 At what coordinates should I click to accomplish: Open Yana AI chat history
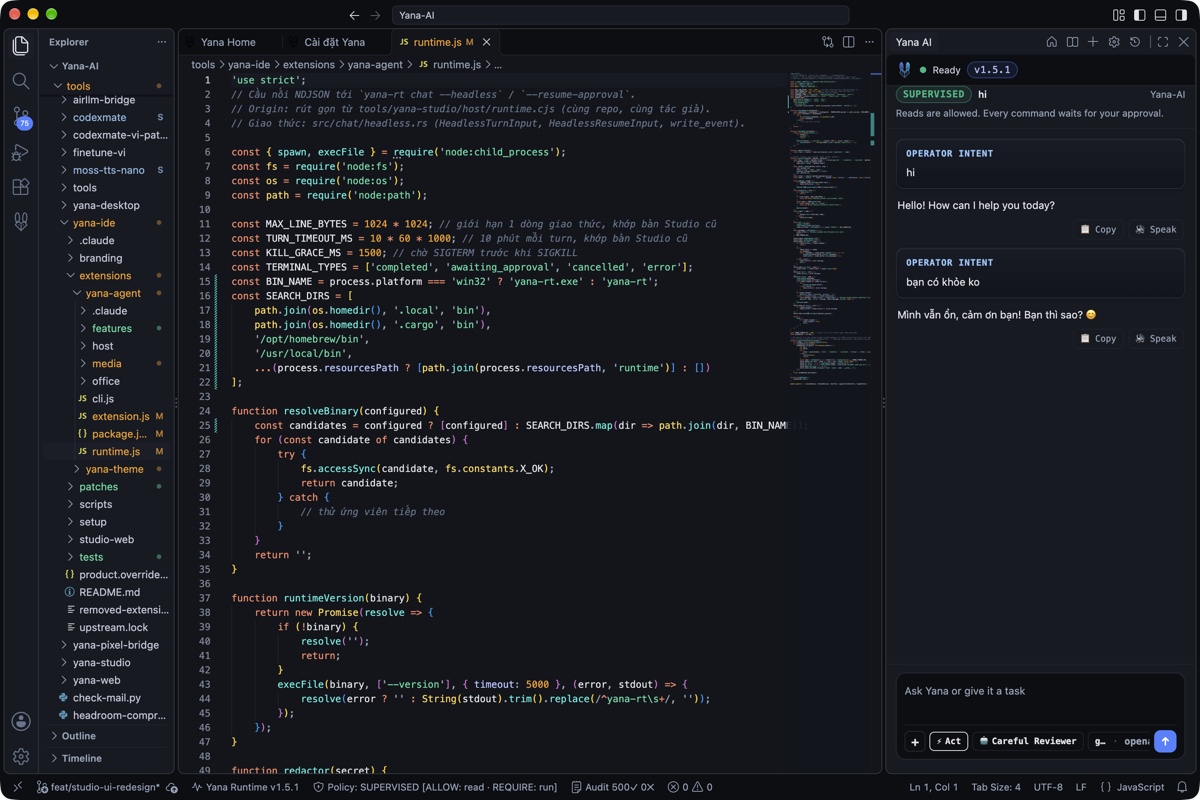[1135, 42]
